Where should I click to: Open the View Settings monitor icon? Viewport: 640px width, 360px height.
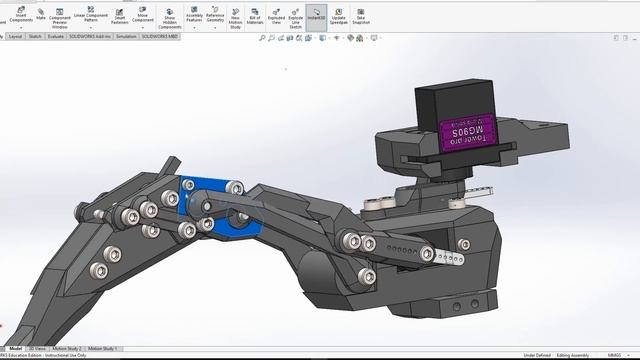point(373,38)
